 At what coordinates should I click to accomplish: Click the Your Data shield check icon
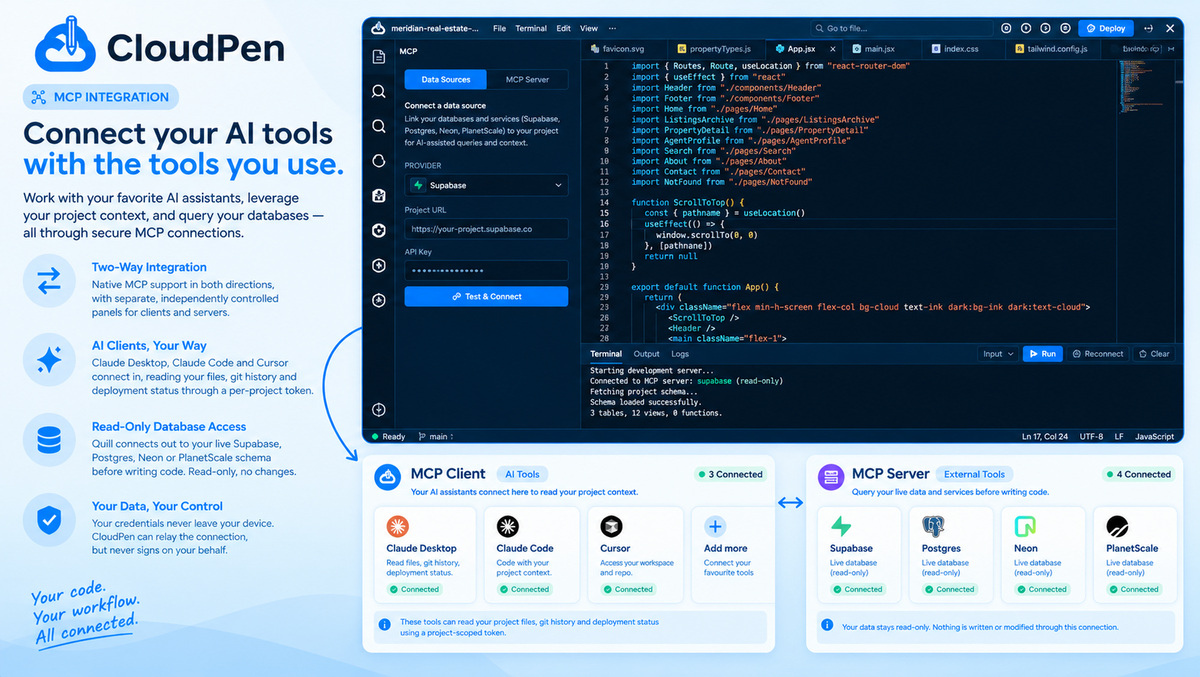[48, 521]
